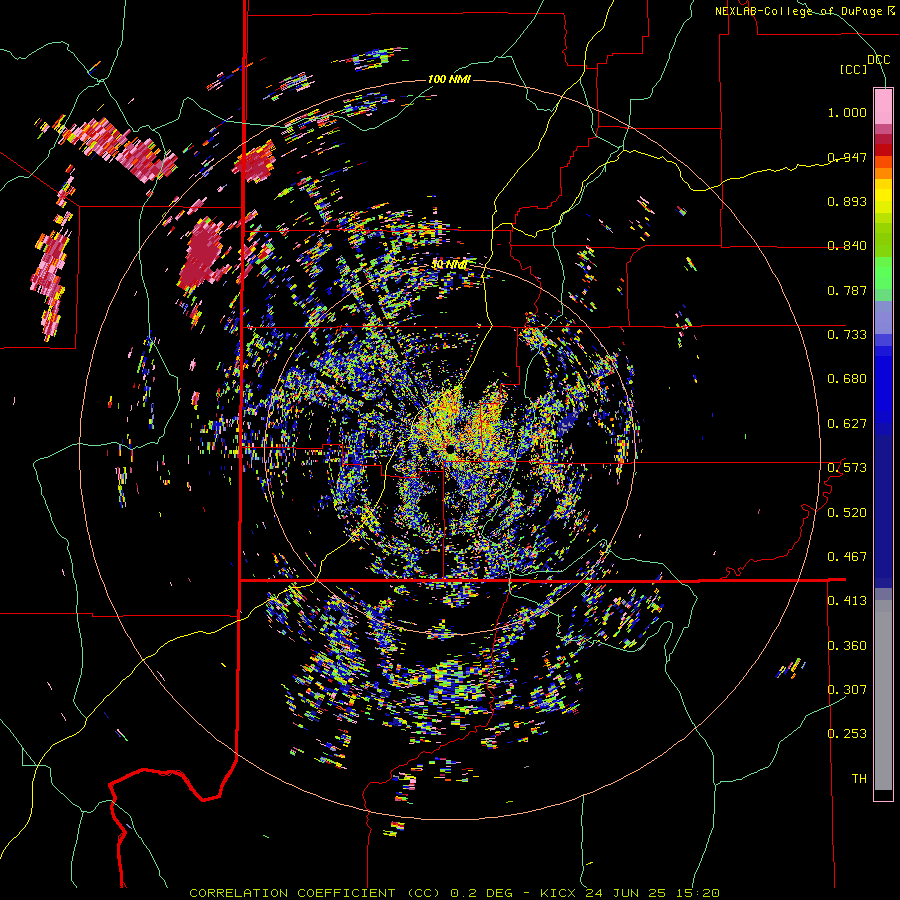Click the 1.000 legend value
Screen dimensions: 900x900
[x=847, y=112]
